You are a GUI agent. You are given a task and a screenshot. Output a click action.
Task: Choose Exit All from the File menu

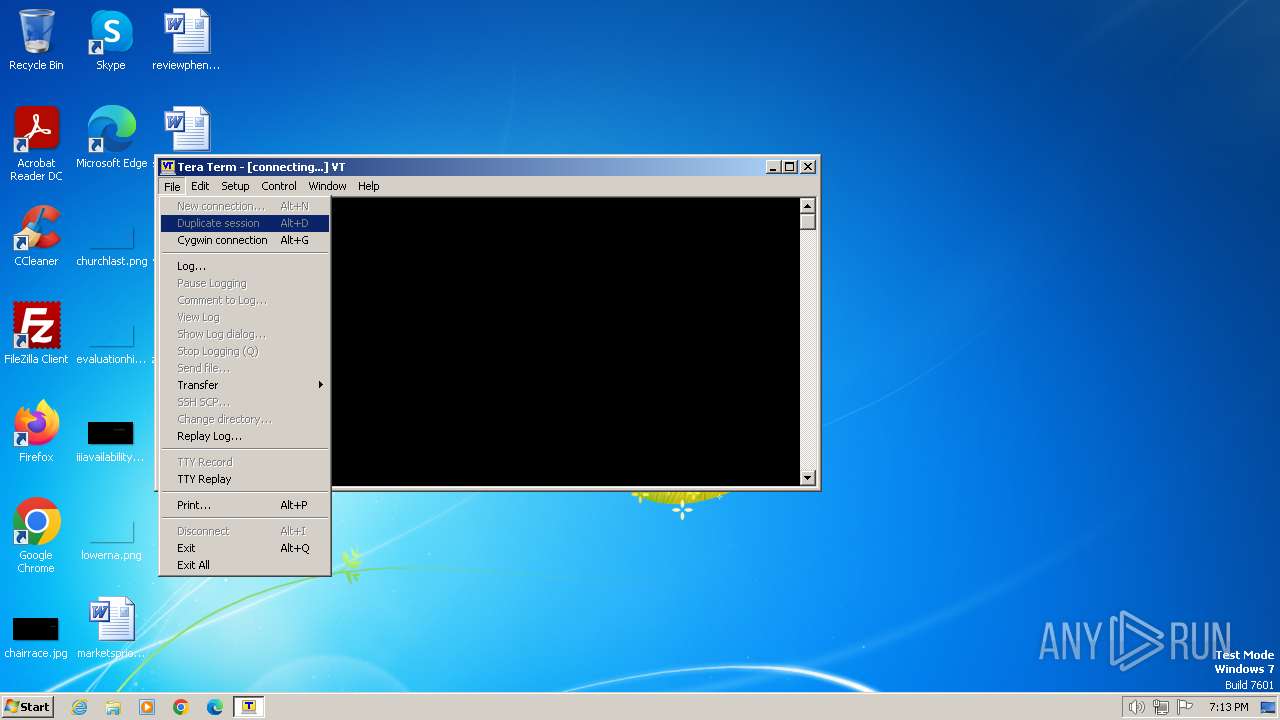[245, 565]
